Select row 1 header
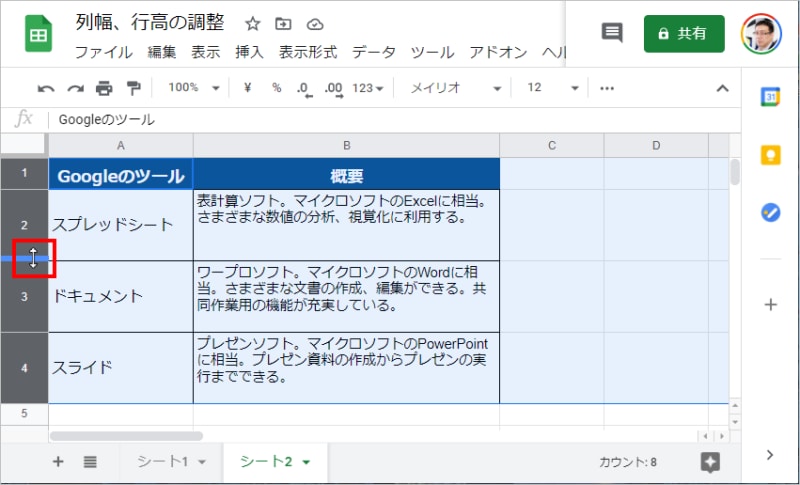Image resolution: width=800 pixels, height=485 pixels. point(24,173)
